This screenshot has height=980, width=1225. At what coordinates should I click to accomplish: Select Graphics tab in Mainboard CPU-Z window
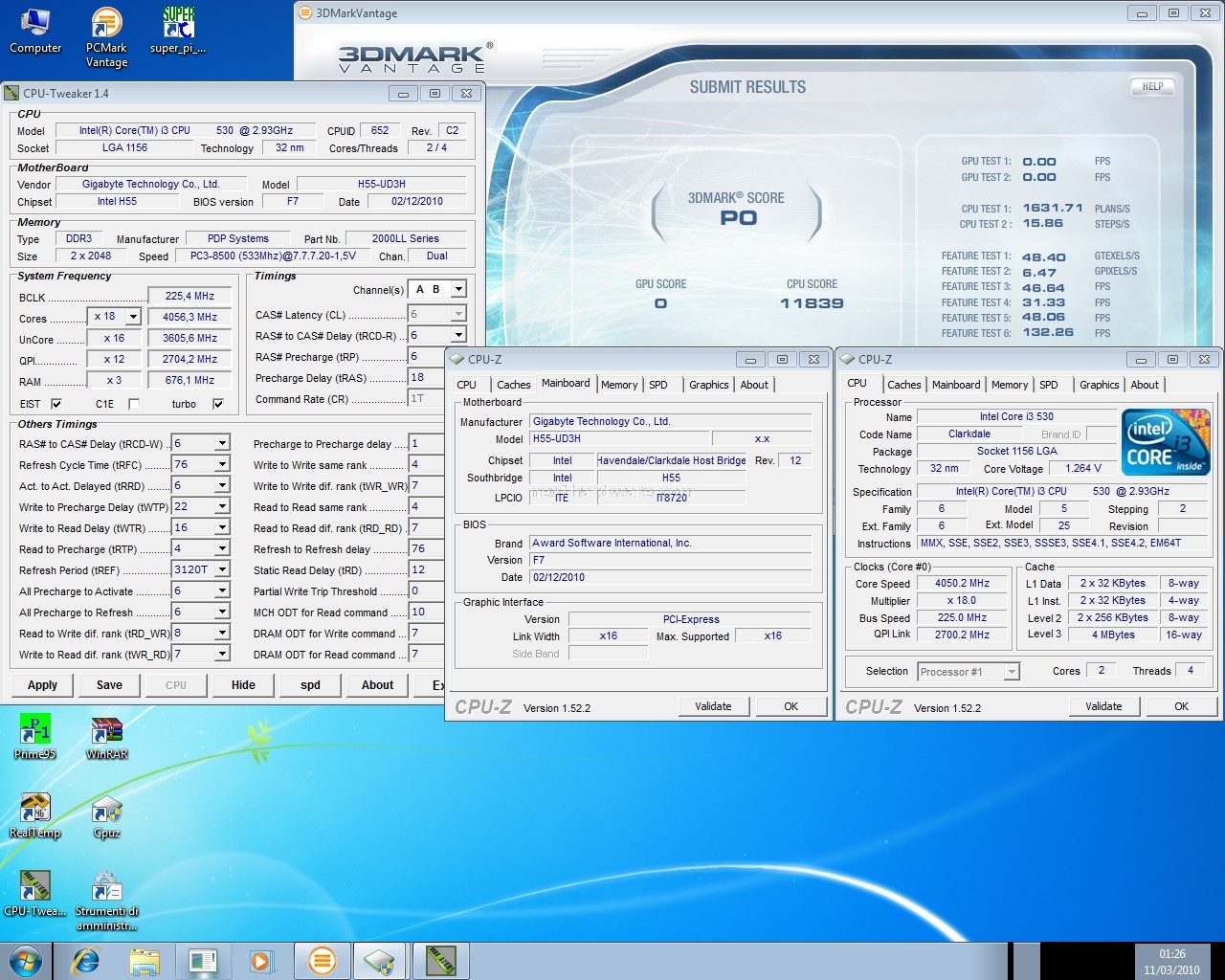coord(708,385)
